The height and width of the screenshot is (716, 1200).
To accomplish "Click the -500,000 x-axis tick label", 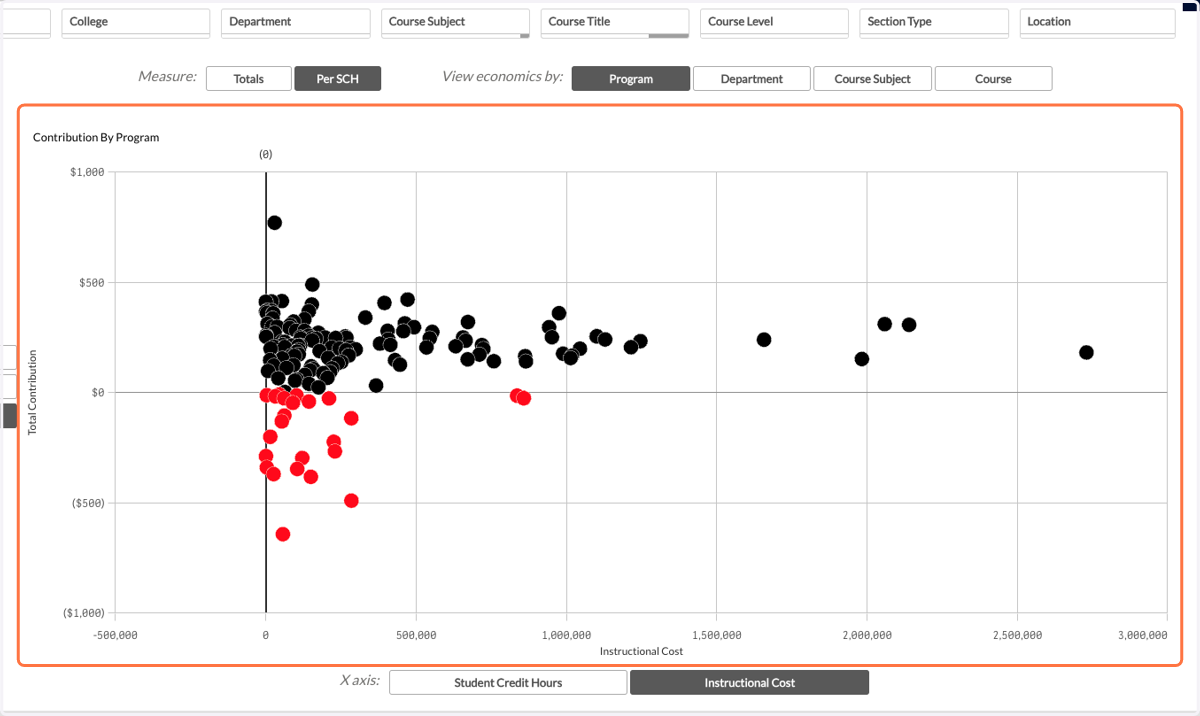I will tap(116, 635).
